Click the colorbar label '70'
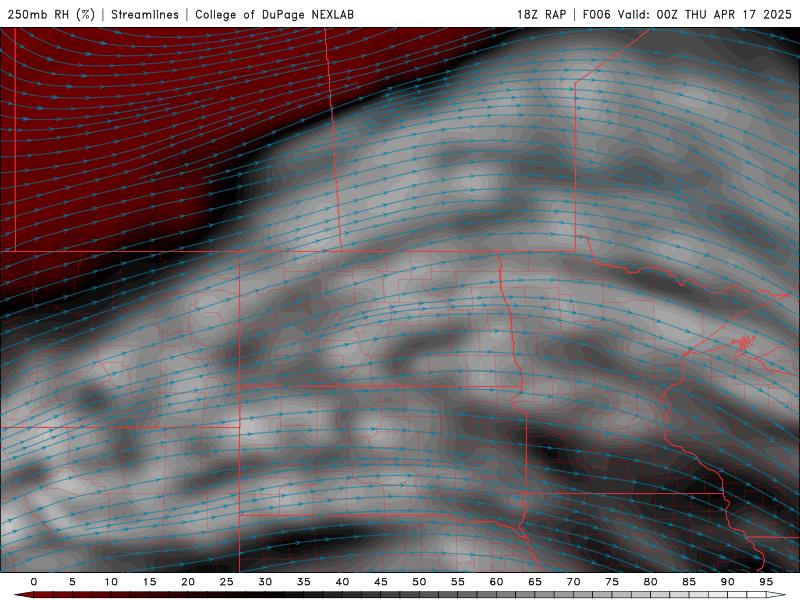The image size is (800, 600). [x=573, y=582]
